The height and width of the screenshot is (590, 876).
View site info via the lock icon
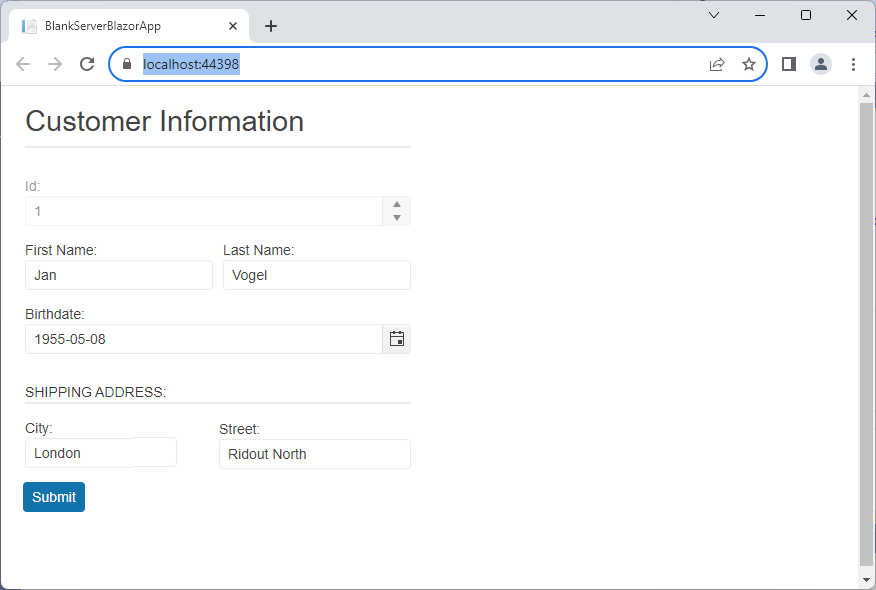(x=127, y=64)
